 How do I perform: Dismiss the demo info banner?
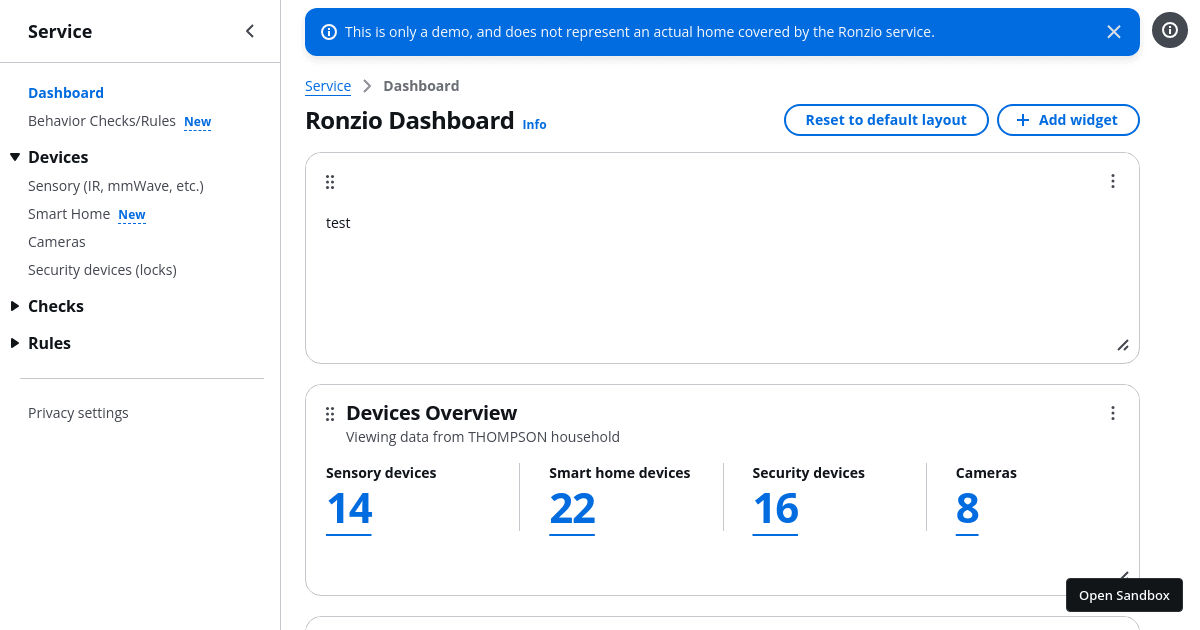click(1114, 32)
